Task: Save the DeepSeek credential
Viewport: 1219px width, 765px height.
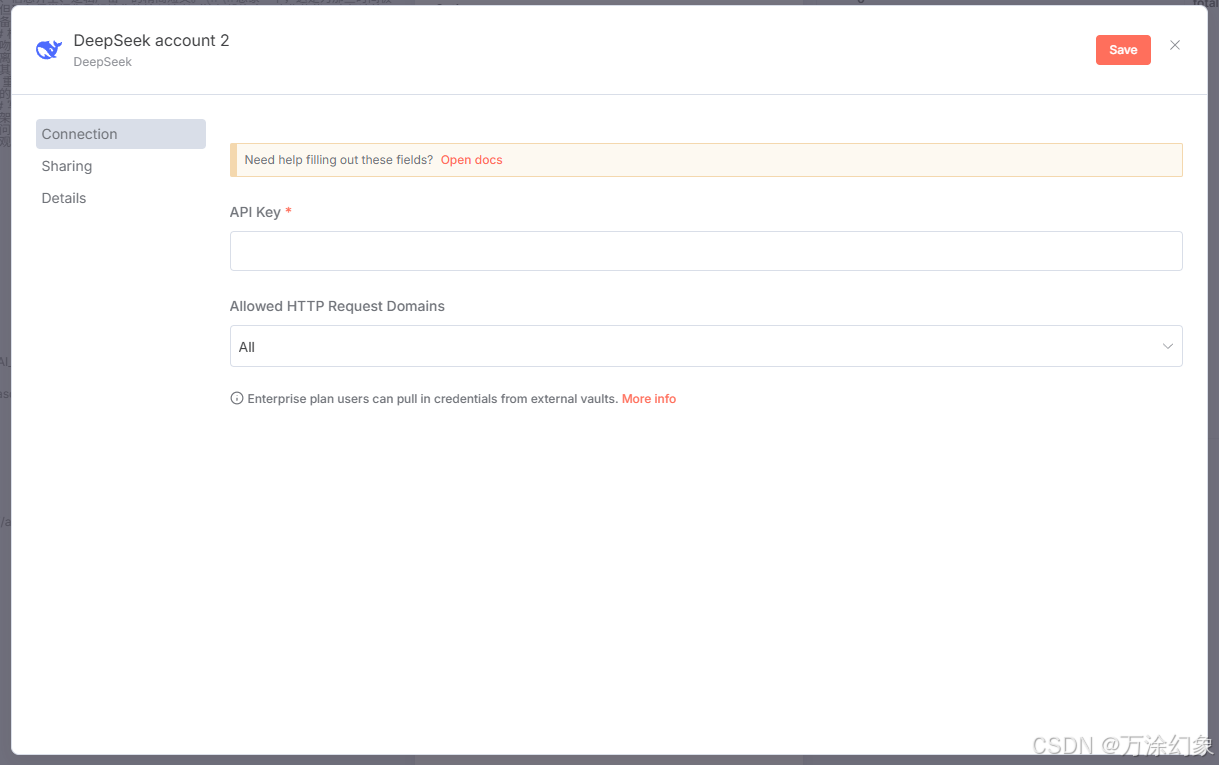Action: [1123, 50]
